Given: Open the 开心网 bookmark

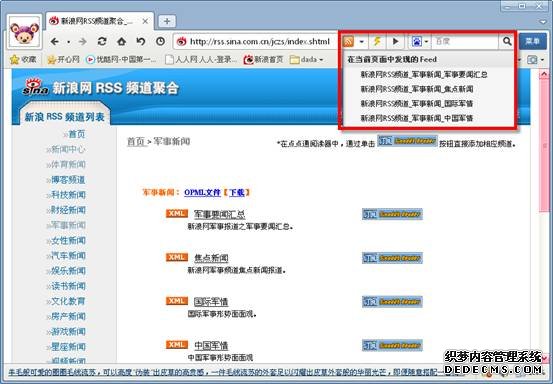Looking at the screenshot, I should pos(64,60).
